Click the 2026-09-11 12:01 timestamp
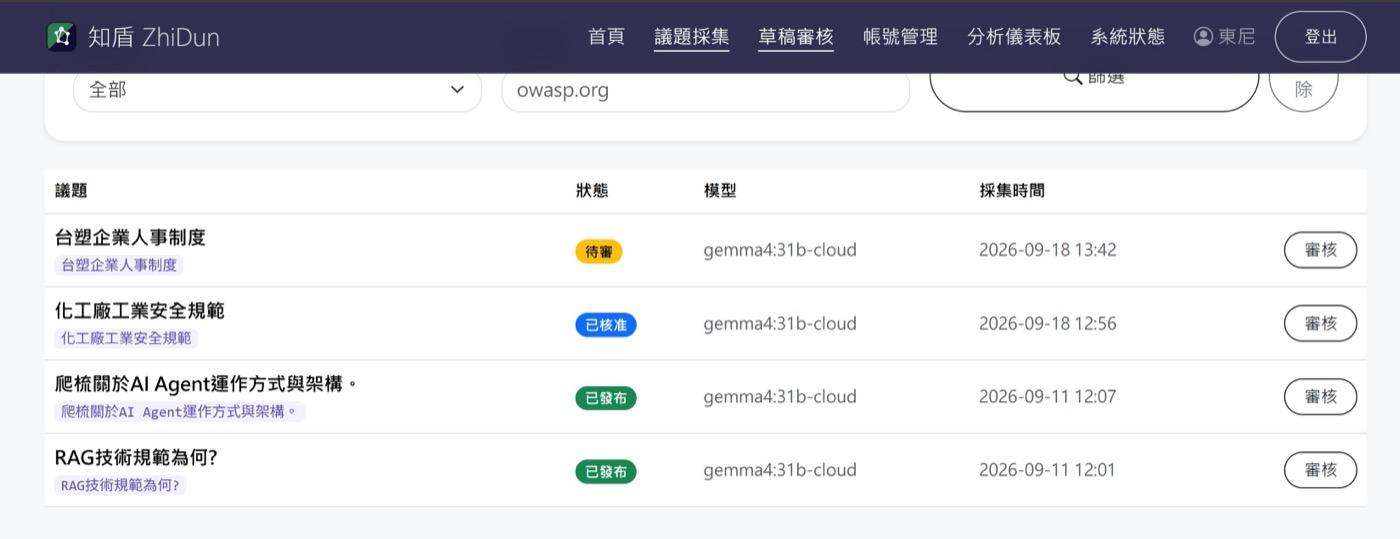The image size is (1400, 539). [x=1048, y=470]
